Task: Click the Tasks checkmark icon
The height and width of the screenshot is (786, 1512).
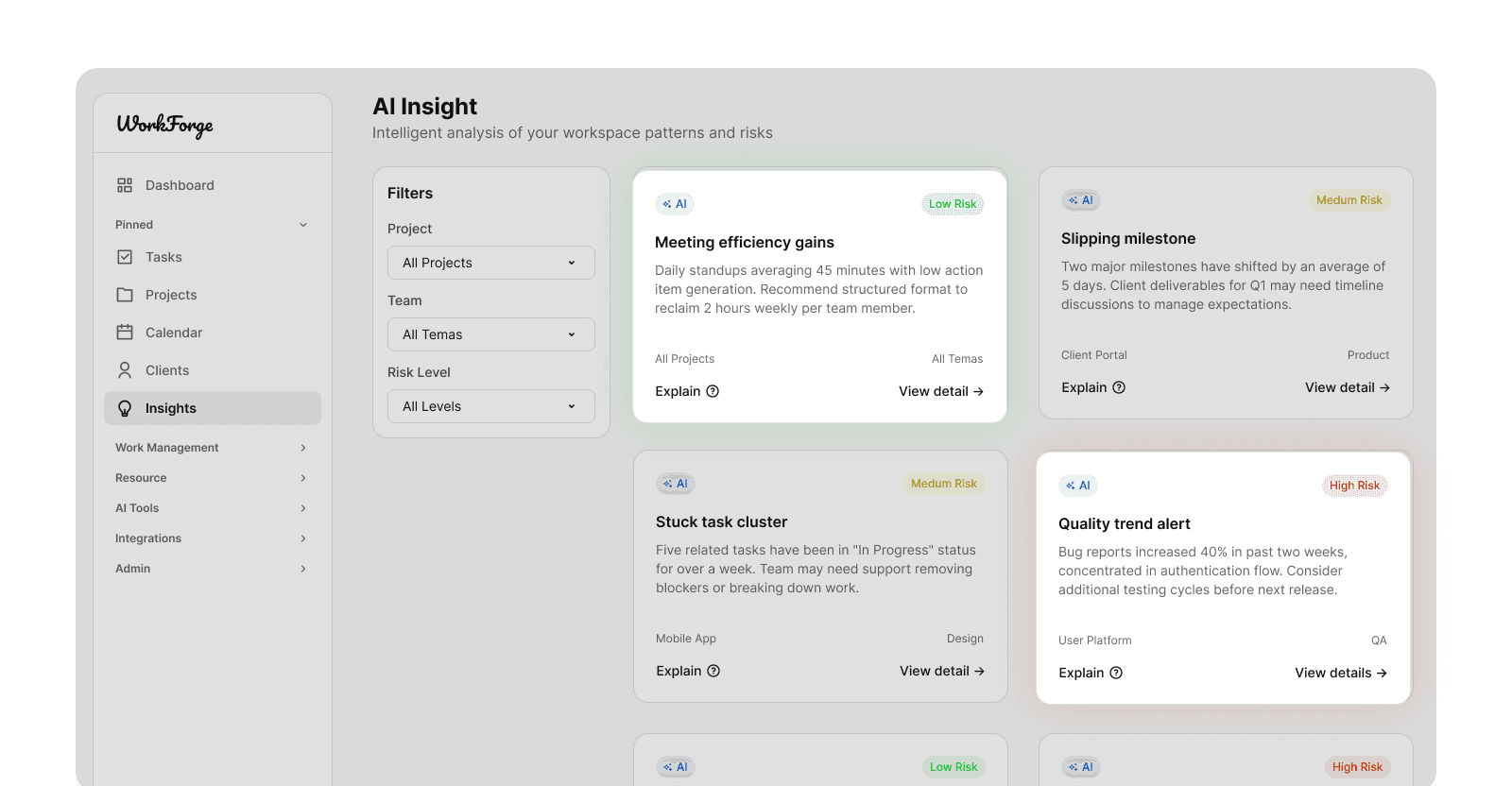Action: tap(125, 257)
